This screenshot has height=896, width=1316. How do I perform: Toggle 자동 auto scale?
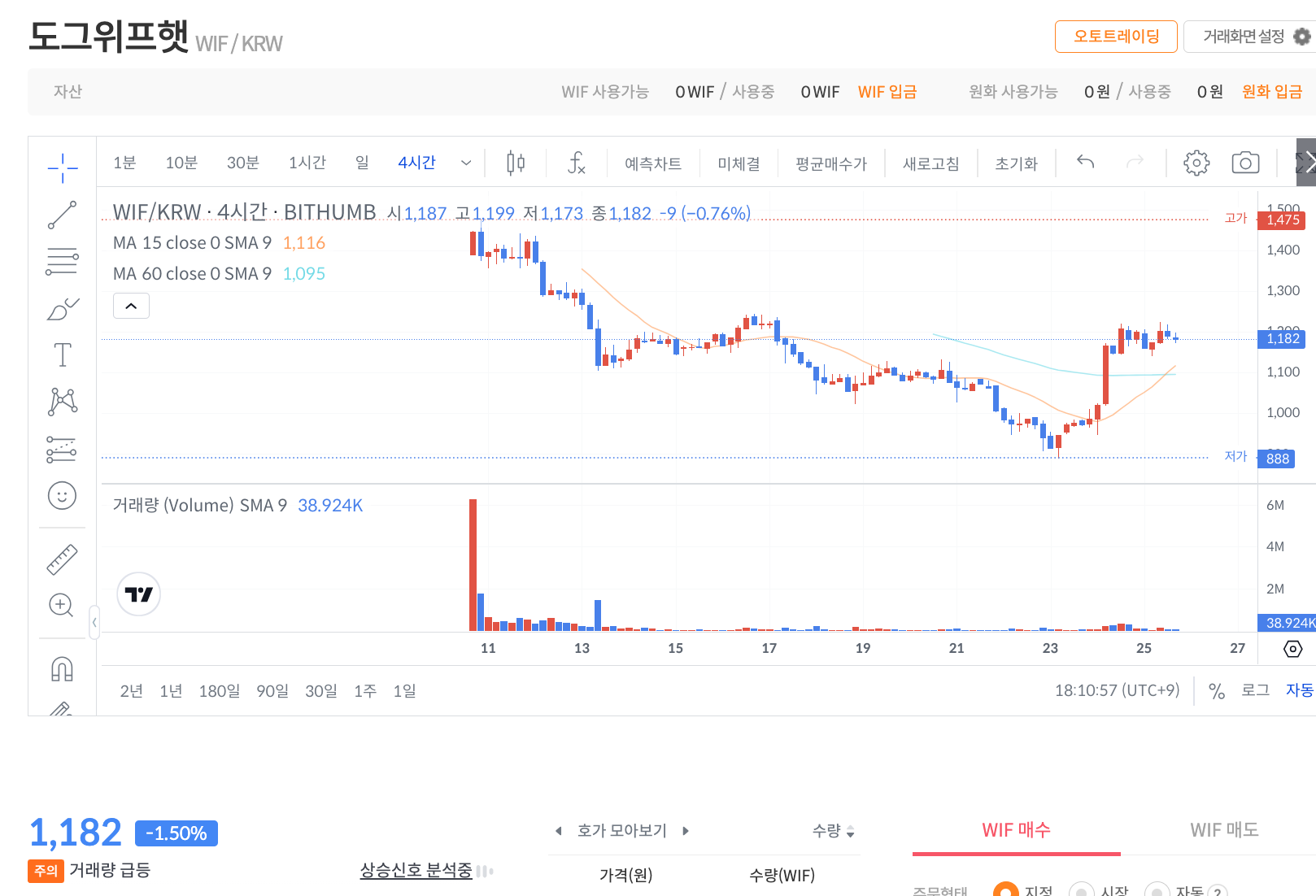pyautogui.click(x=1300, y=690)
